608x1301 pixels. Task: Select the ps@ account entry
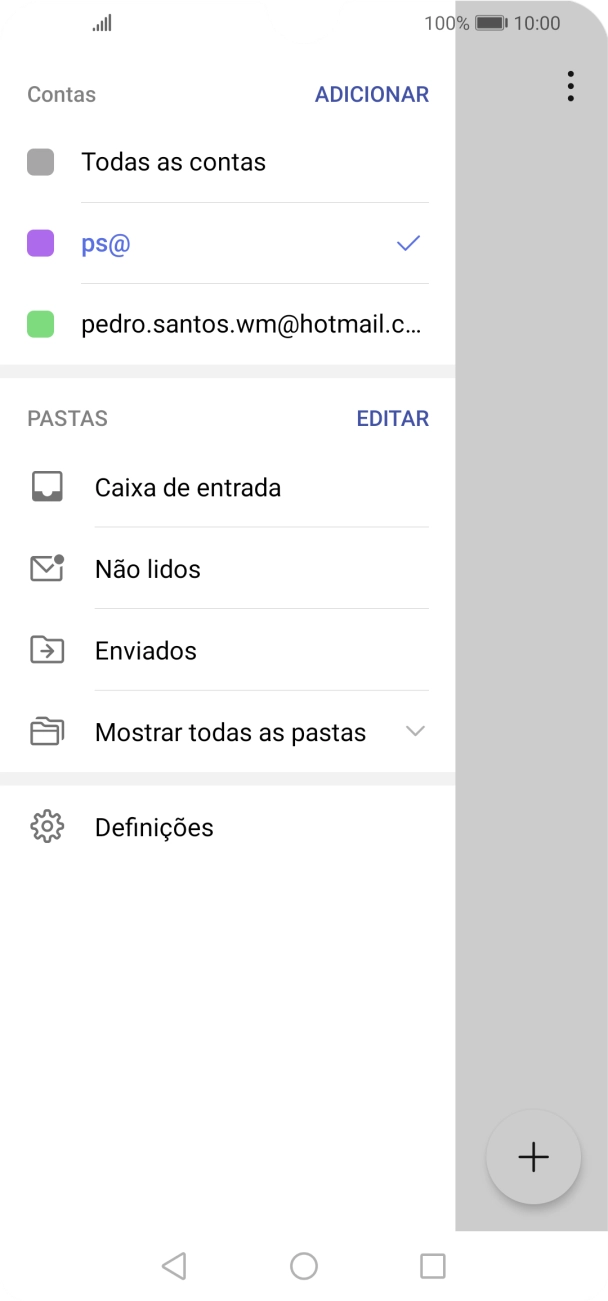click(105, 243)
